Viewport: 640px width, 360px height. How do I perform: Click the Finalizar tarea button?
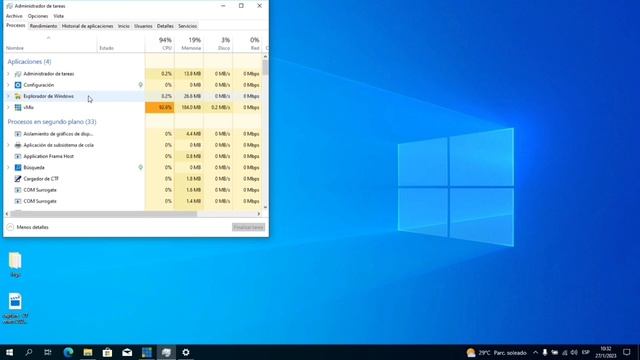pos(248,227)
